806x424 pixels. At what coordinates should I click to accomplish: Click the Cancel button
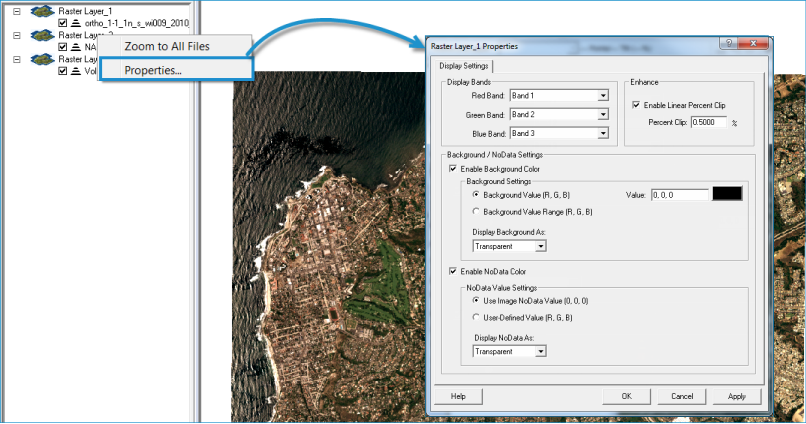[682, 396]
